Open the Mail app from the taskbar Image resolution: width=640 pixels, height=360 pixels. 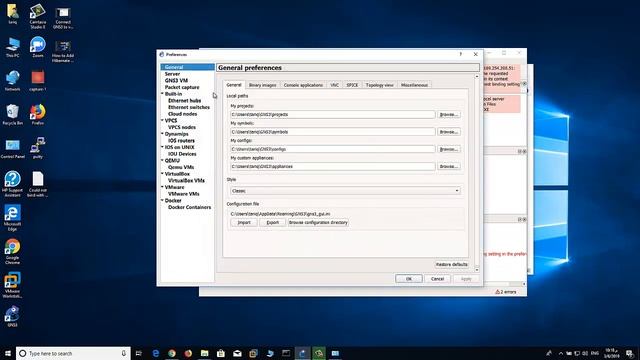pos(237,353)
